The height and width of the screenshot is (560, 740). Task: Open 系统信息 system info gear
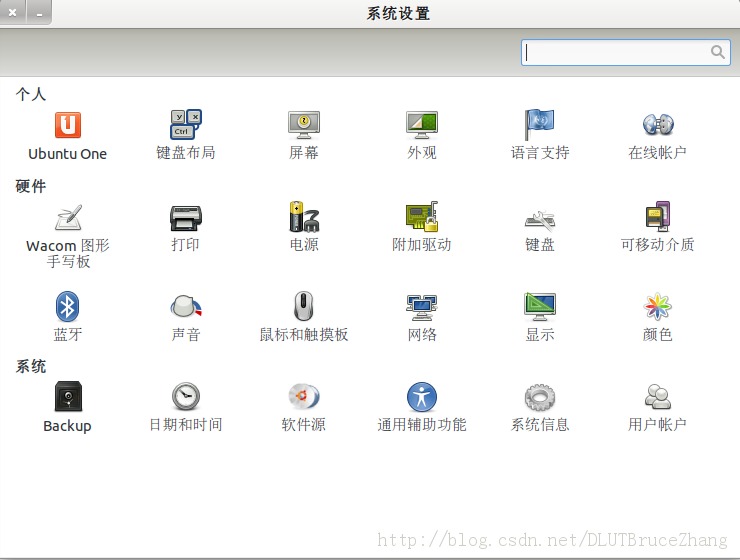point(540,397)
